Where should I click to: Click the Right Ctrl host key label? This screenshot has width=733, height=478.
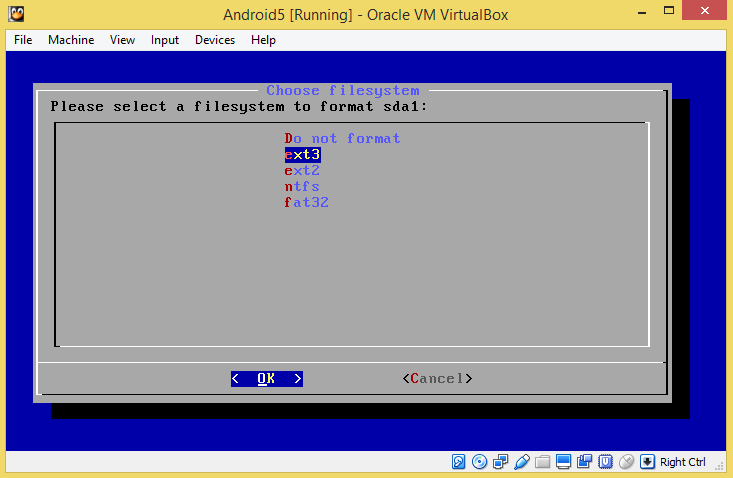pos(683,462)
